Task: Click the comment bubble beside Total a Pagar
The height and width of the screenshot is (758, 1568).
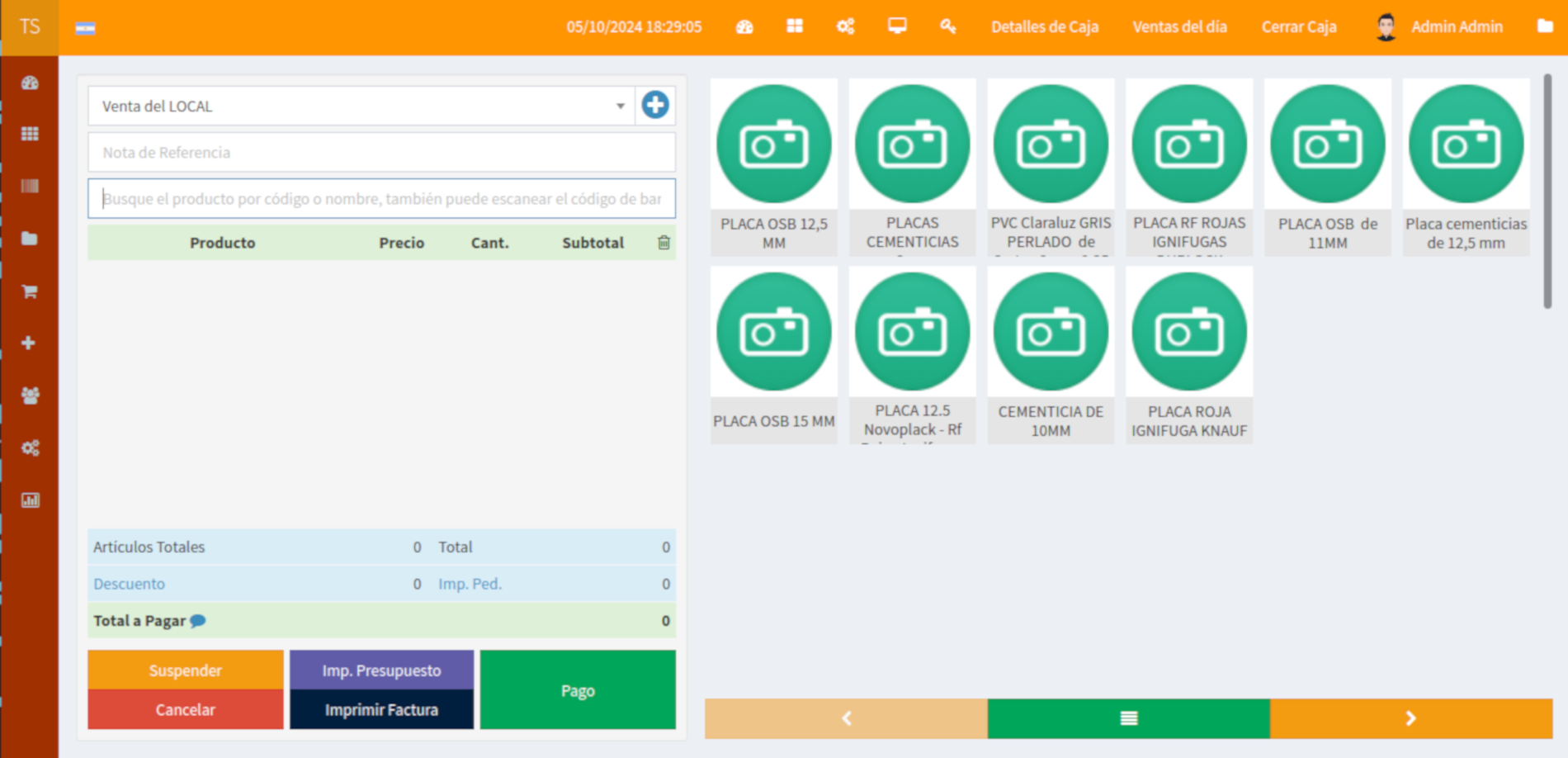Action: (198, 621)
